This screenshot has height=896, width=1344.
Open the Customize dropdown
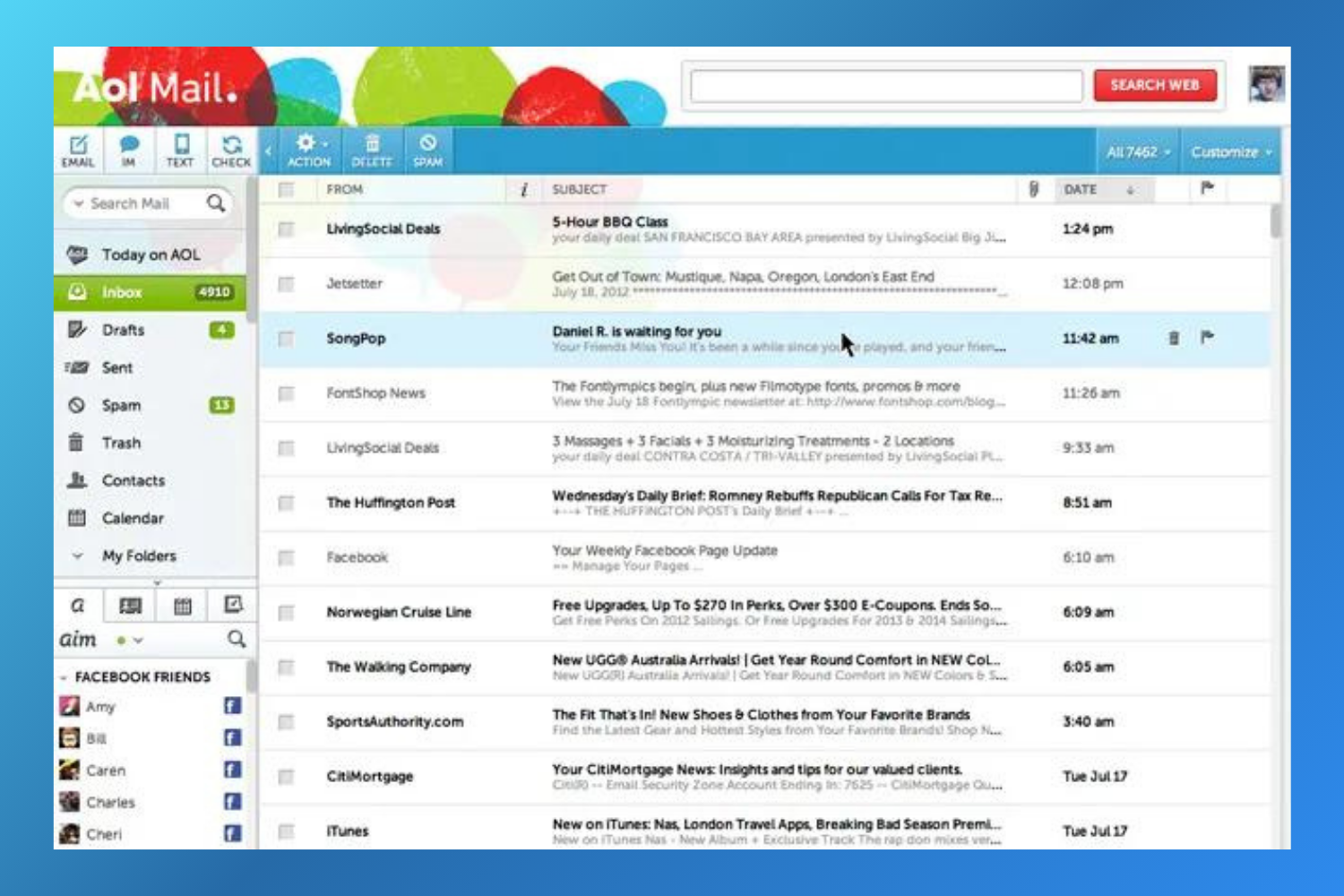(x=1230, y=152)
